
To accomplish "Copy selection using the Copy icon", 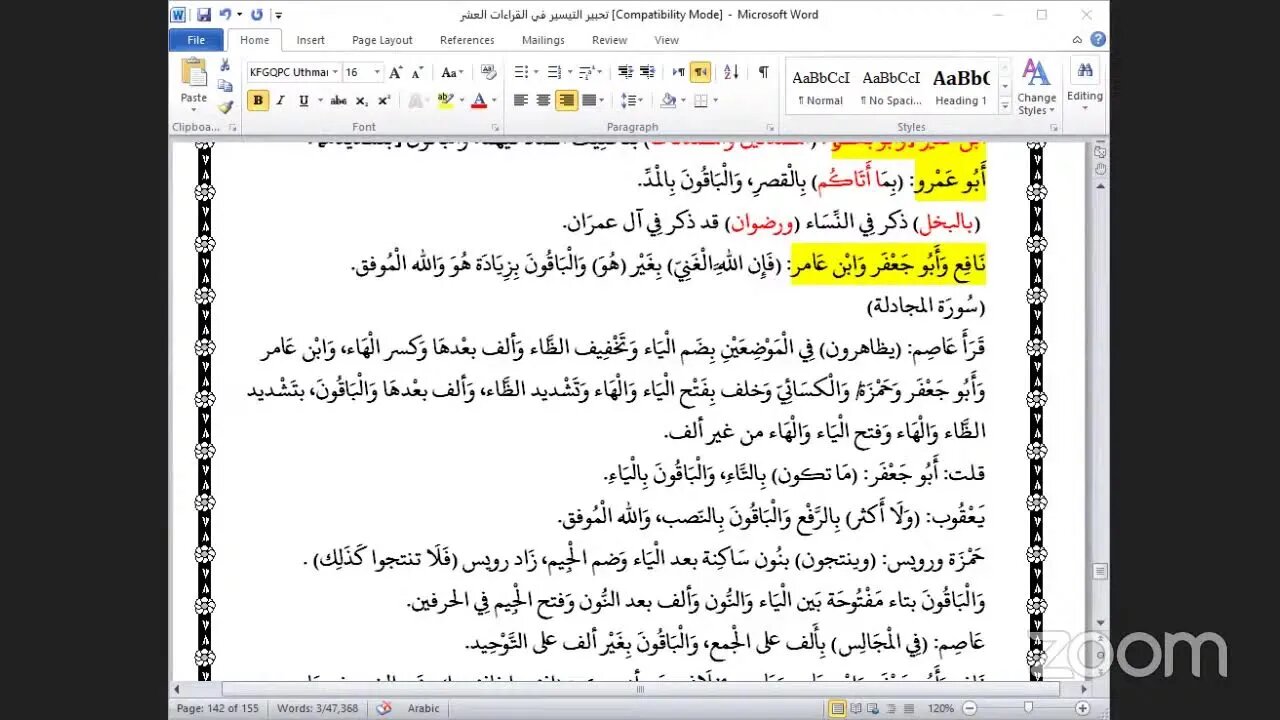I will coord(225,86).
